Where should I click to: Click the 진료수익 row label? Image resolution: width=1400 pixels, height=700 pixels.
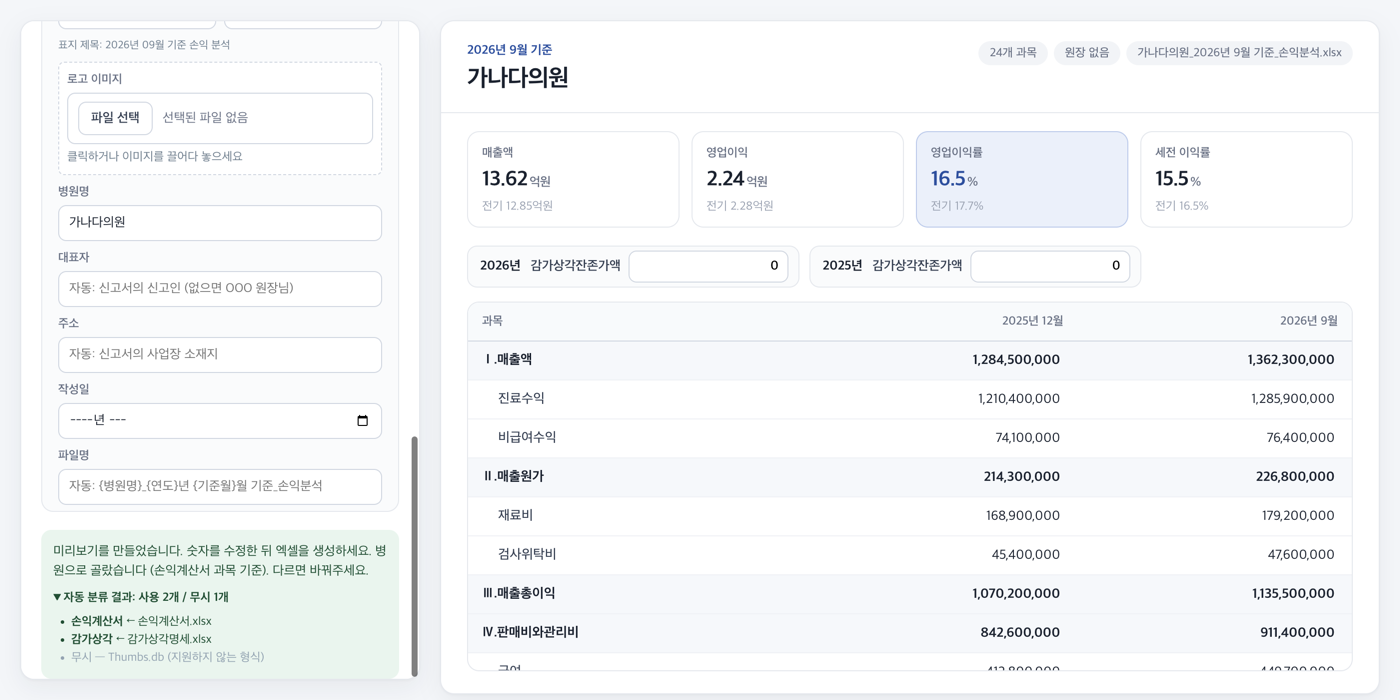(521, 399)
